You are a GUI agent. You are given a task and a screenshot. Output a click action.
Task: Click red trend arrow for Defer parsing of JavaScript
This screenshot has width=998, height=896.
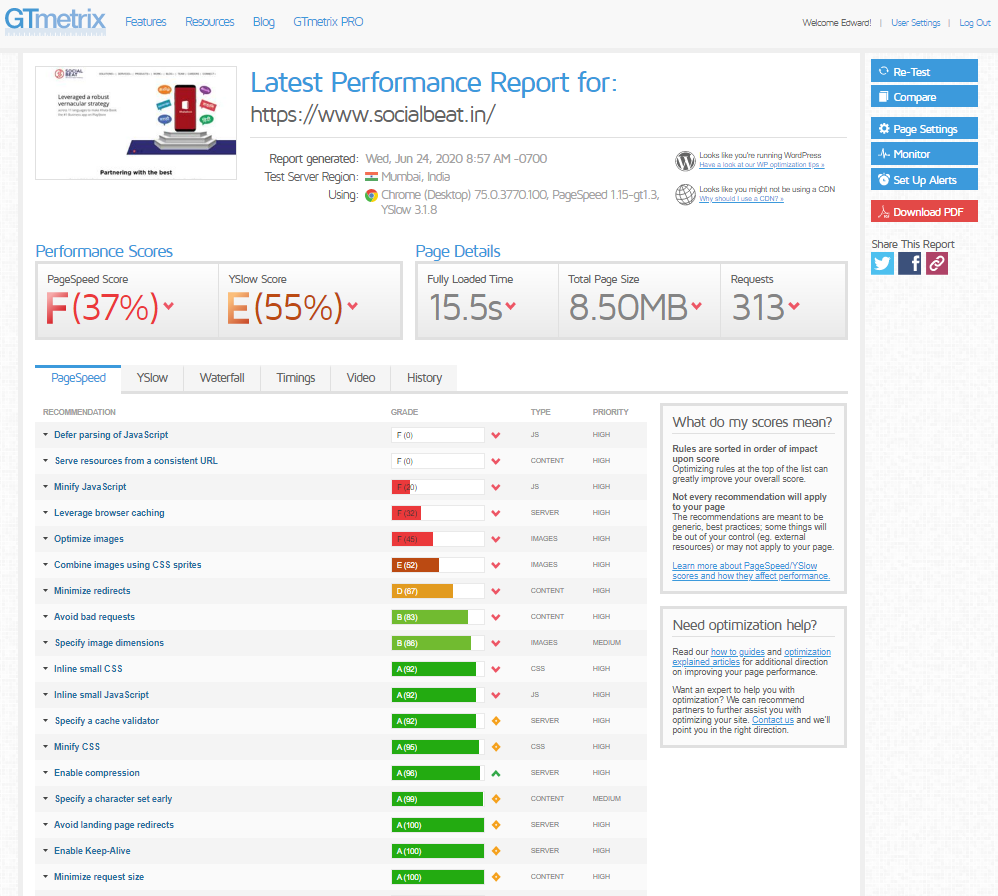[x=496, y=435]
